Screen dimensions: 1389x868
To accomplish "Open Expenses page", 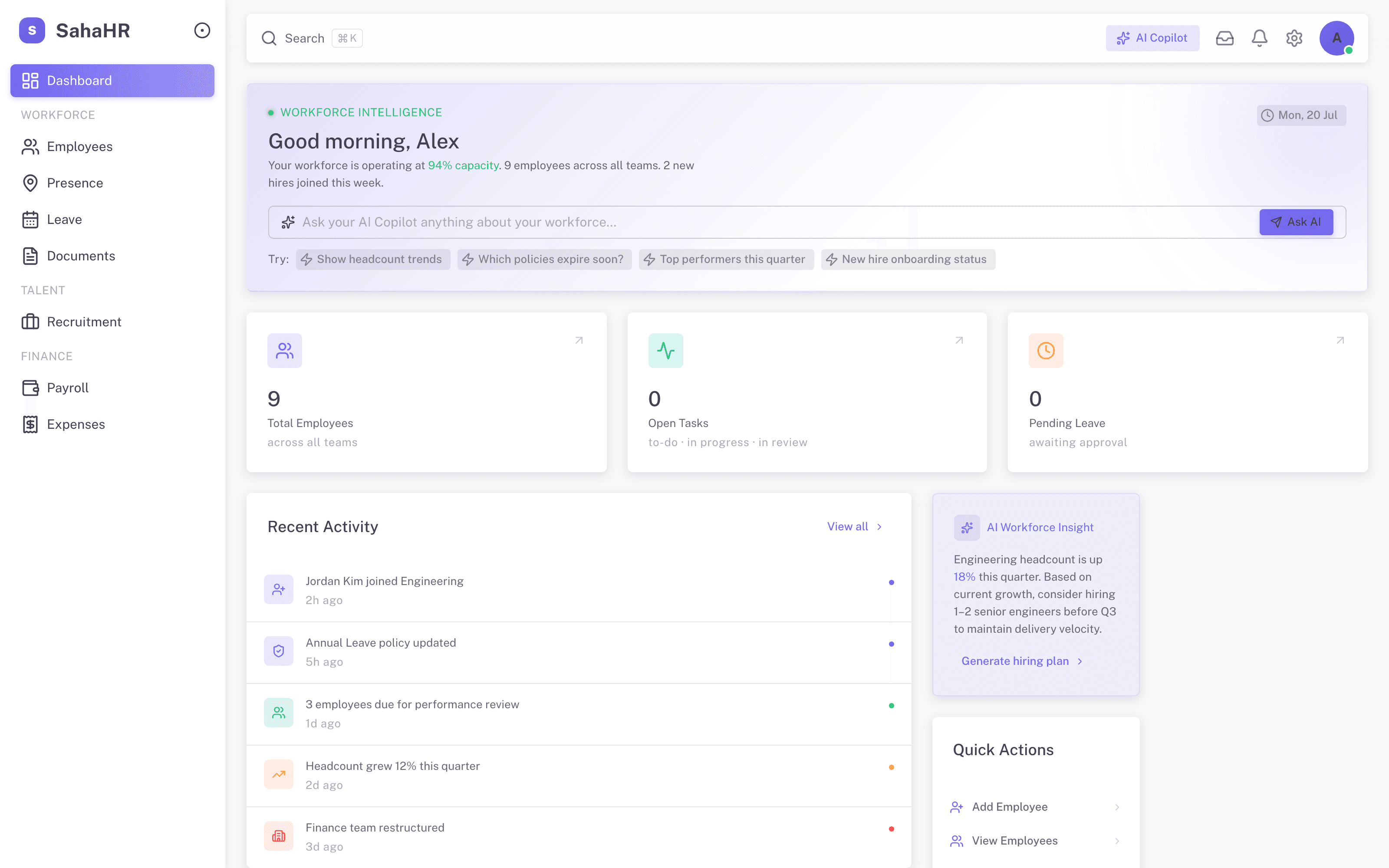I will point(112,424).
